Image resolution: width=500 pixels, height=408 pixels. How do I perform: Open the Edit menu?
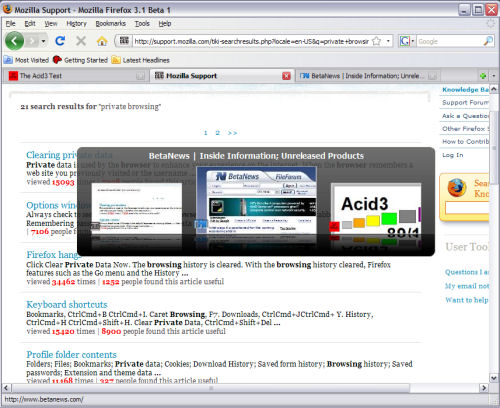(30, 24)
